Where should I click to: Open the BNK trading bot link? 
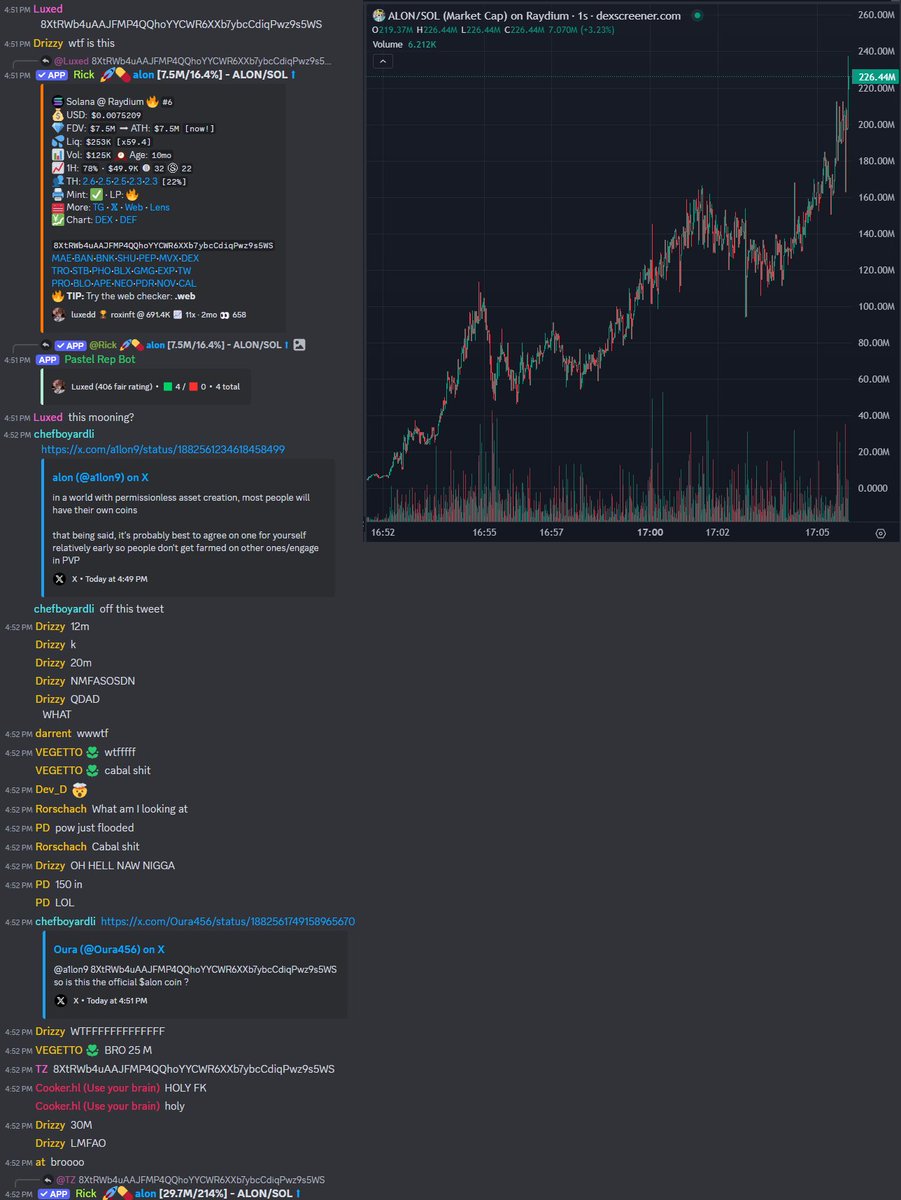click(105, 258)
